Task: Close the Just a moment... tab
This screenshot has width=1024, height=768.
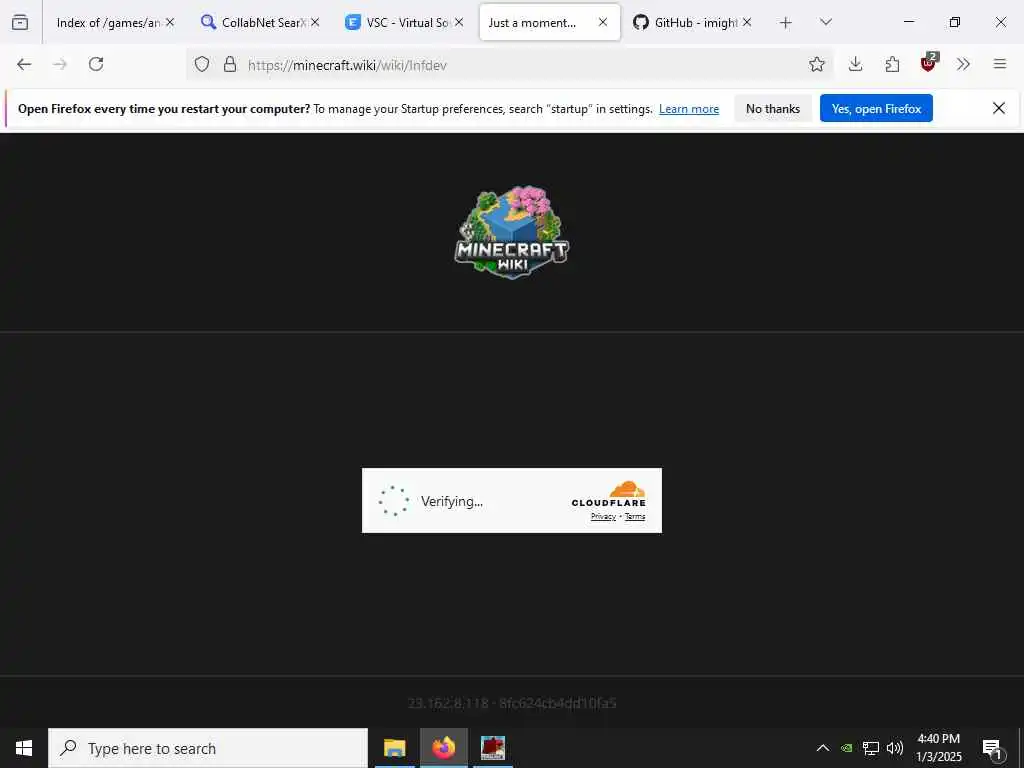Action: [x=603, y=22]
